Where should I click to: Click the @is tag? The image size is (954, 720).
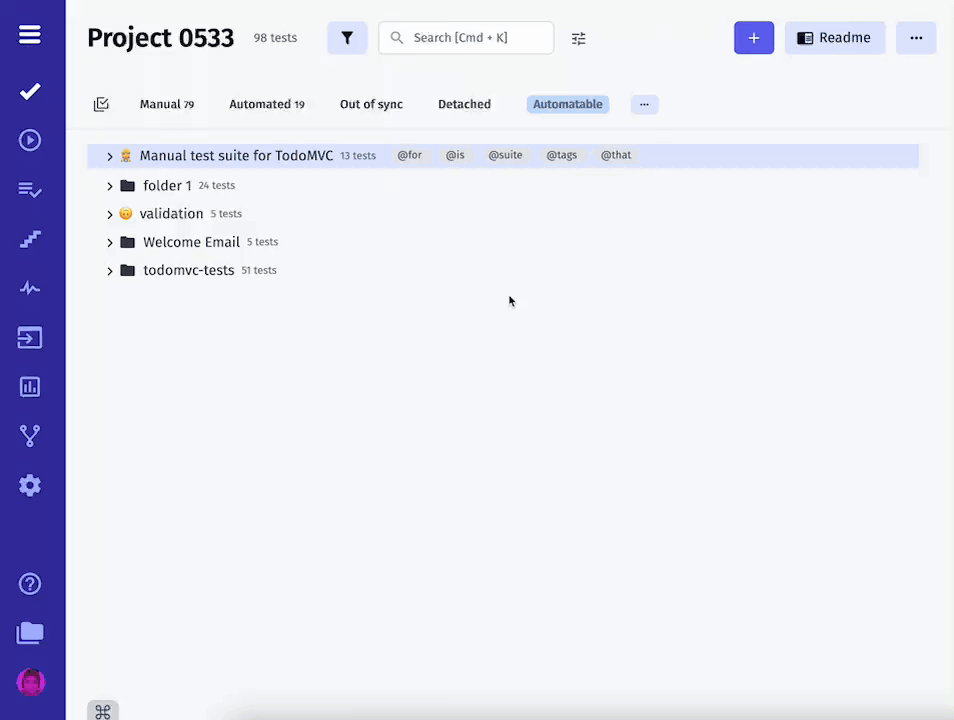click(455, 155)
